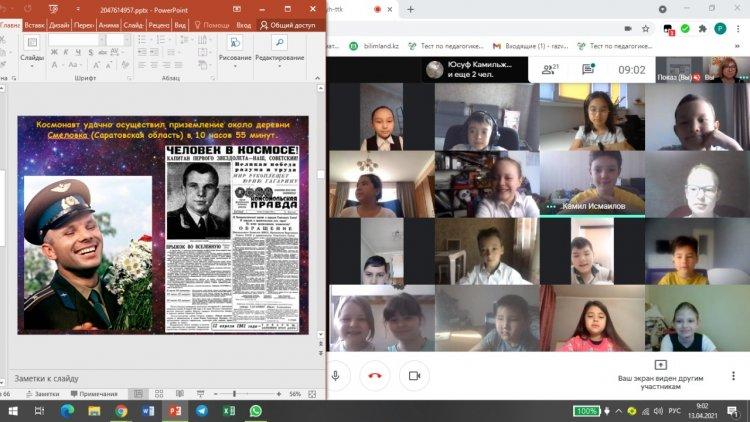This screenshot has width=750, height=422.
Task: Apply bold (Ж) formatting in PowerPoint
Action: tap(54, 52)
